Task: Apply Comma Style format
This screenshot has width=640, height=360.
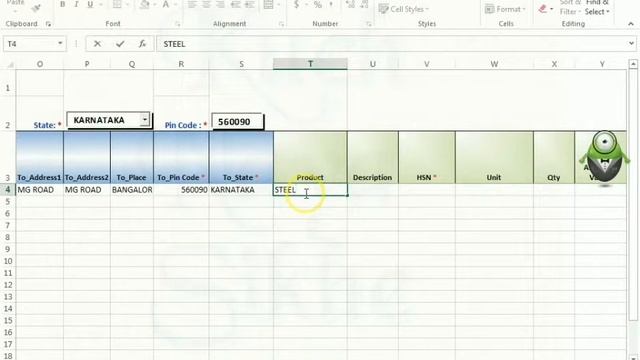Action: pyautogui.click(x=331, y=4)
